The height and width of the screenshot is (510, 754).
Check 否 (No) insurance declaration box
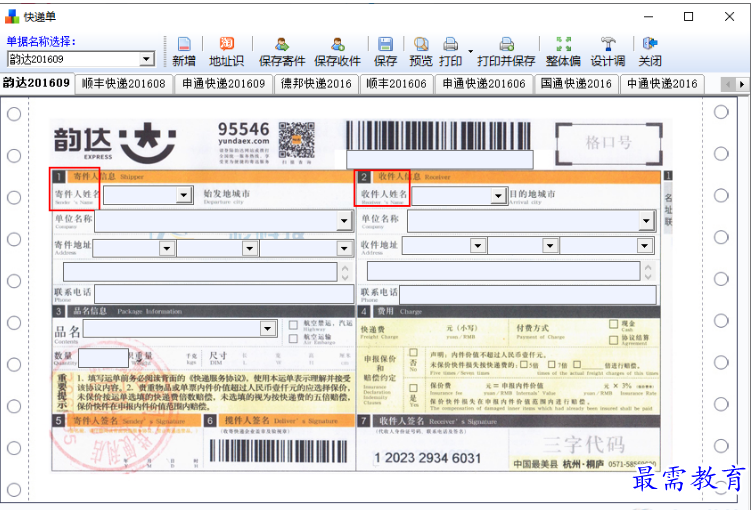[413, 353]
